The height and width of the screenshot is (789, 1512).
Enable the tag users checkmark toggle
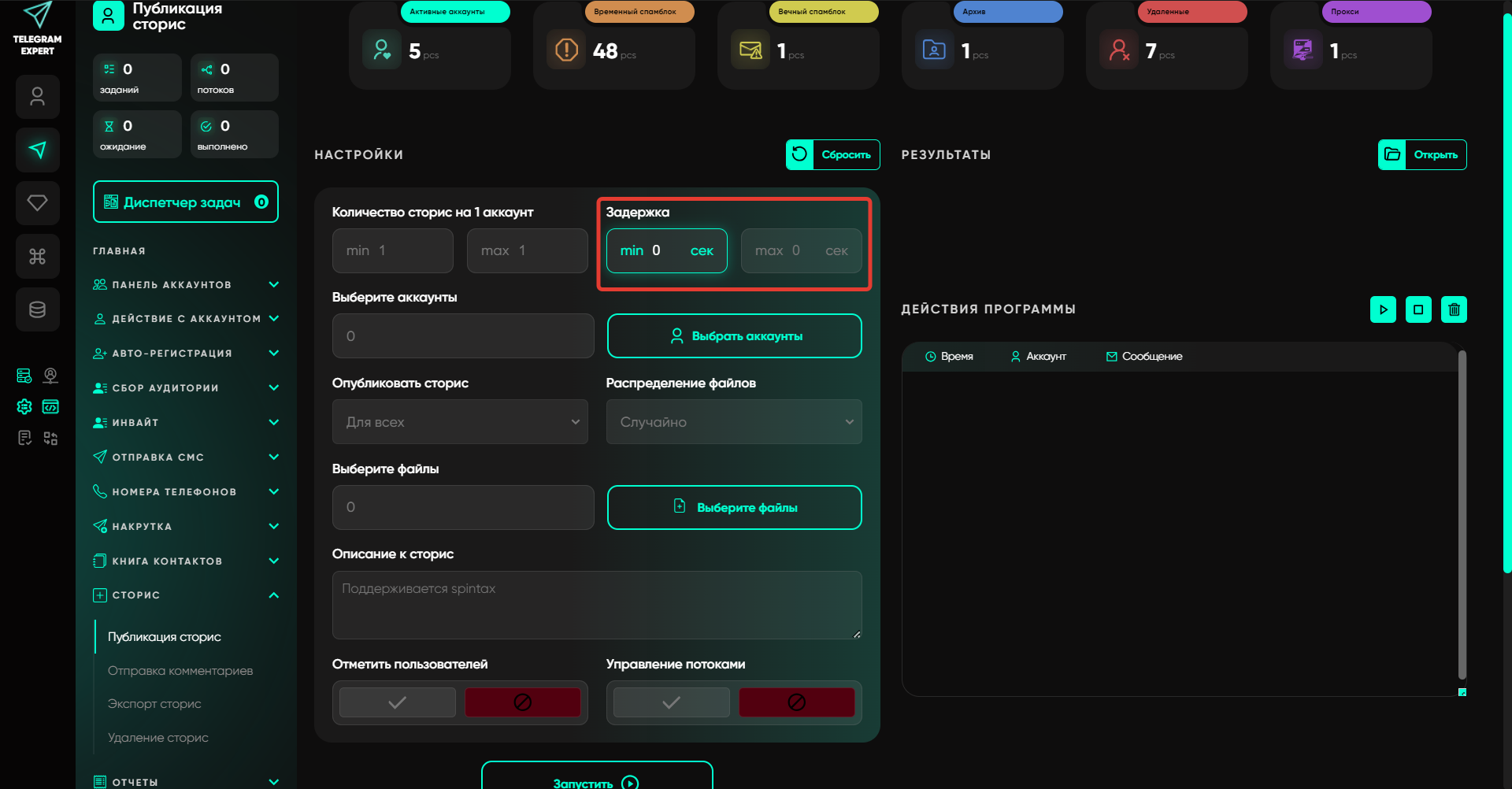(x=398, y=702)
